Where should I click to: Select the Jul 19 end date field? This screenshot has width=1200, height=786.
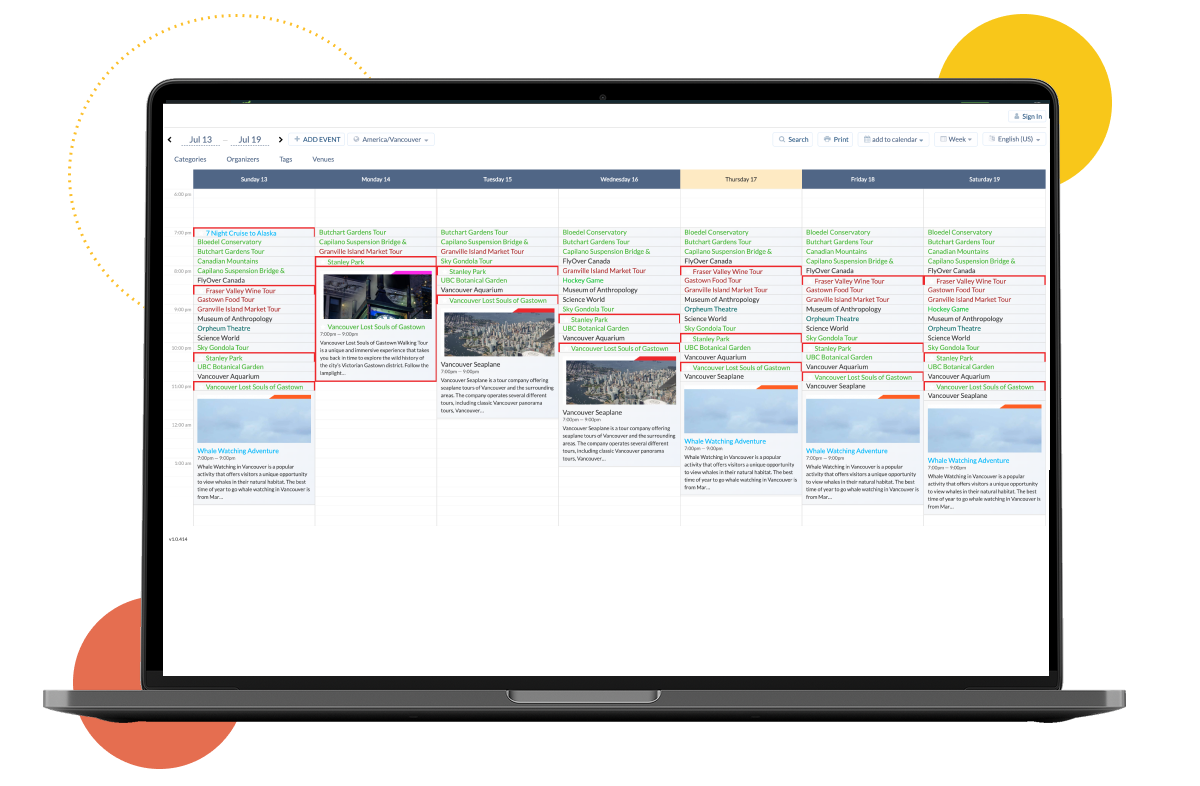pyautogui.click(x=250, y=140)
